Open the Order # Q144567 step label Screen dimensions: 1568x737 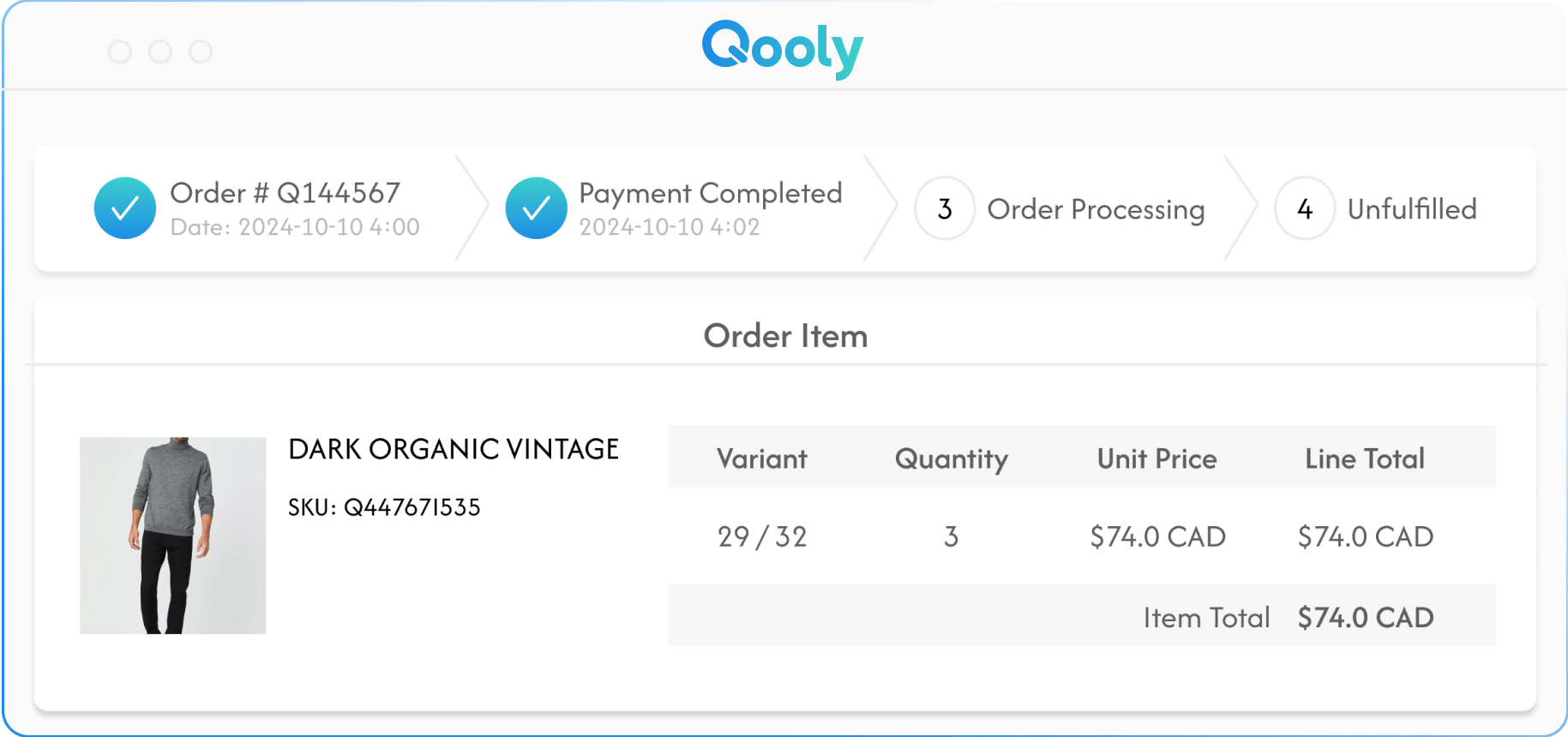[285, 194]
